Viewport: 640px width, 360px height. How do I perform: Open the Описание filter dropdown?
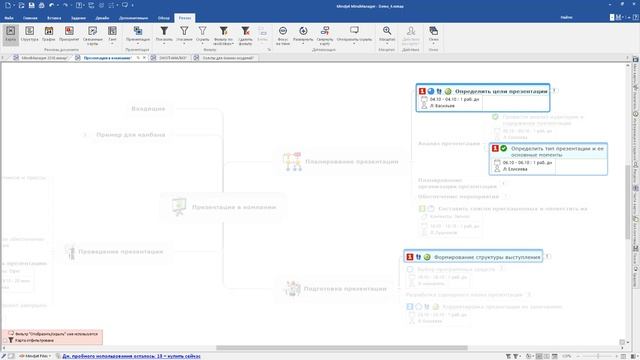tap(184, 35)
